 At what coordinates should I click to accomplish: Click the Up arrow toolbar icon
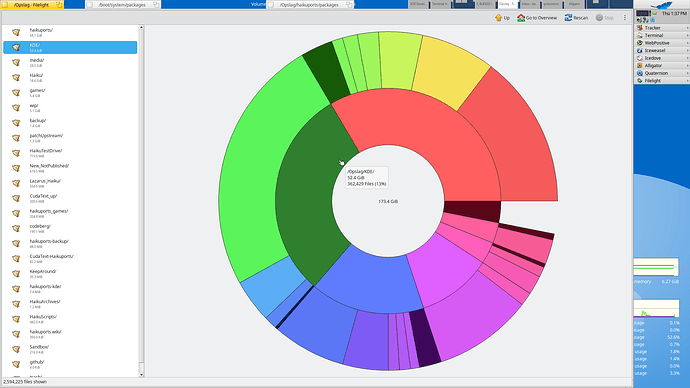pyautogui.click(x=498, y=18)
